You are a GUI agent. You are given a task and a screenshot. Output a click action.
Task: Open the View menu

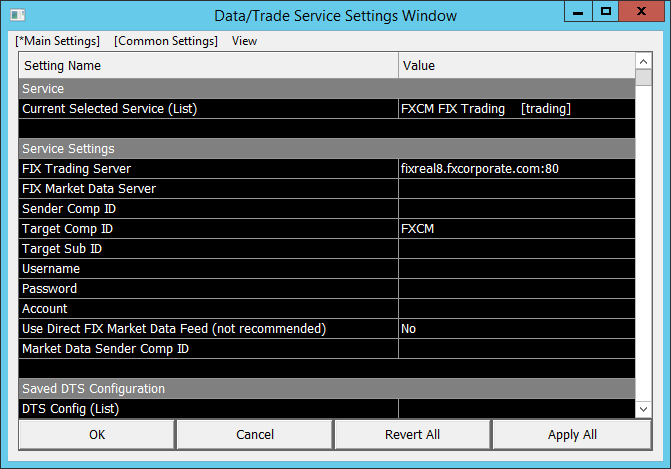point(244,41)
